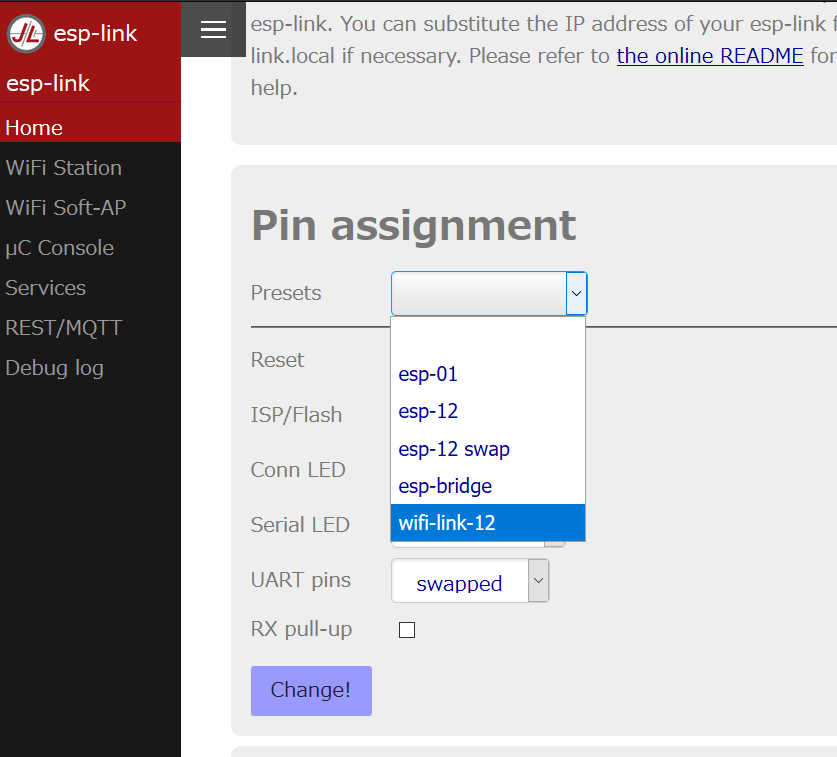Click the UART pins label
837x757 pixels.
point(301,580)
